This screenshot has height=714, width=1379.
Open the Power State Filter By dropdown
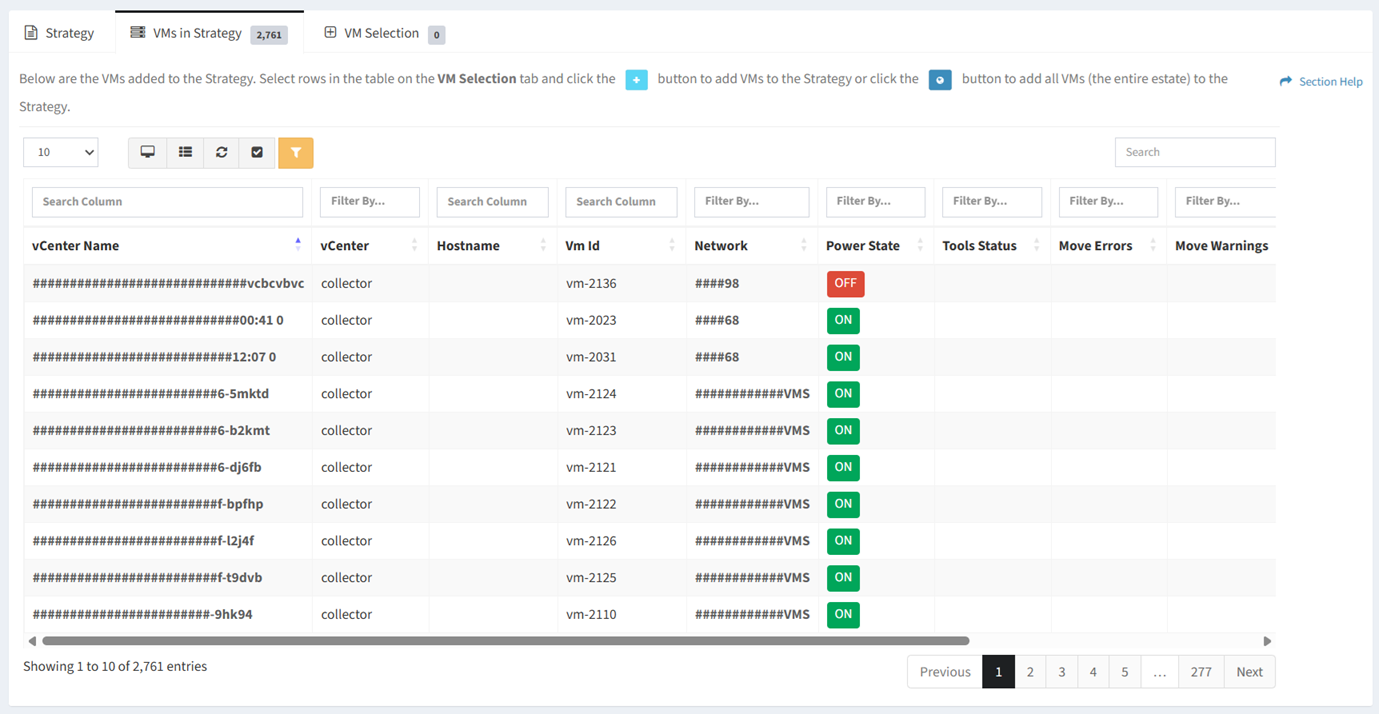click(876, 201)
